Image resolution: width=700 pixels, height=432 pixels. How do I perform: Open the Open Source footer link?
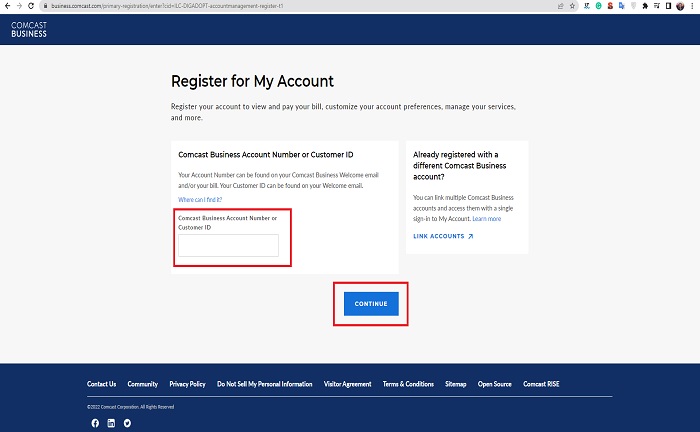(495, 384)
